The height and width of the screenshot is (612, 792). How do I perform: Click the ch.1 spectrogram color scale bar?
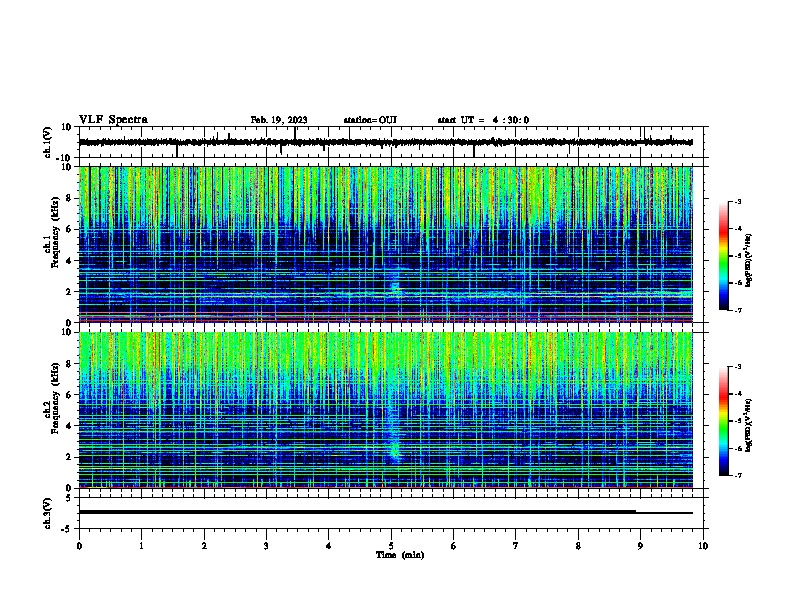724,256
